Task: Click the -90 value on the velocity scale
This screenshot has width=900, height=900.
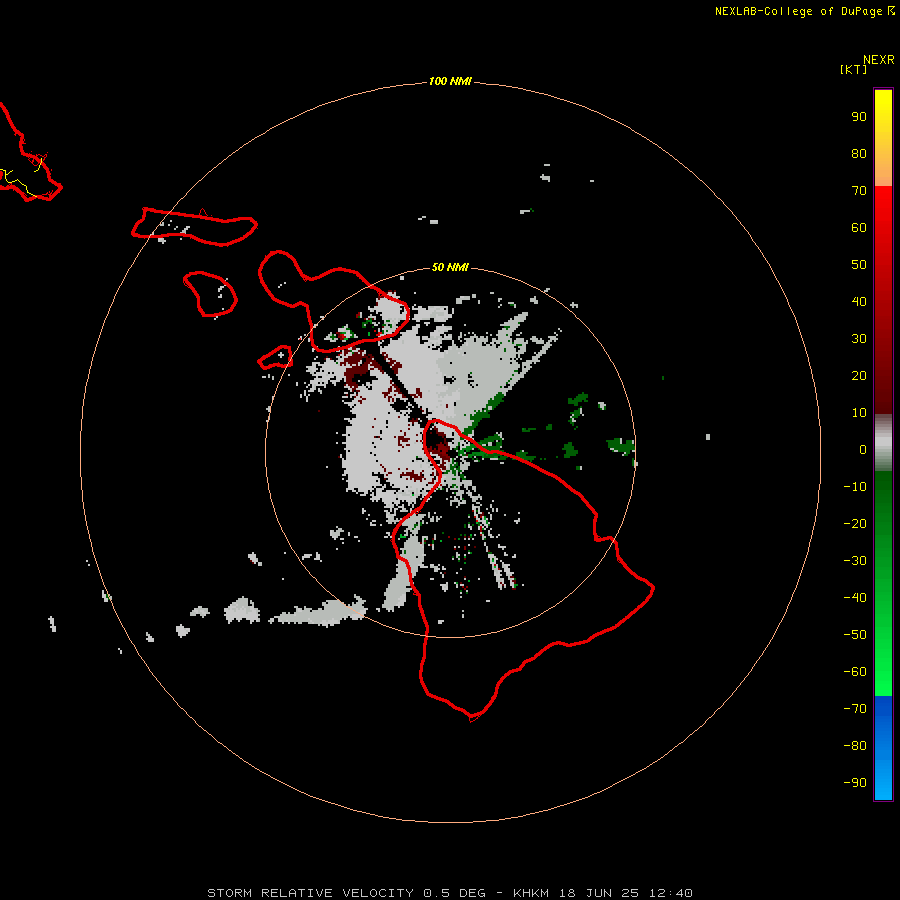Action: (855, 783)
